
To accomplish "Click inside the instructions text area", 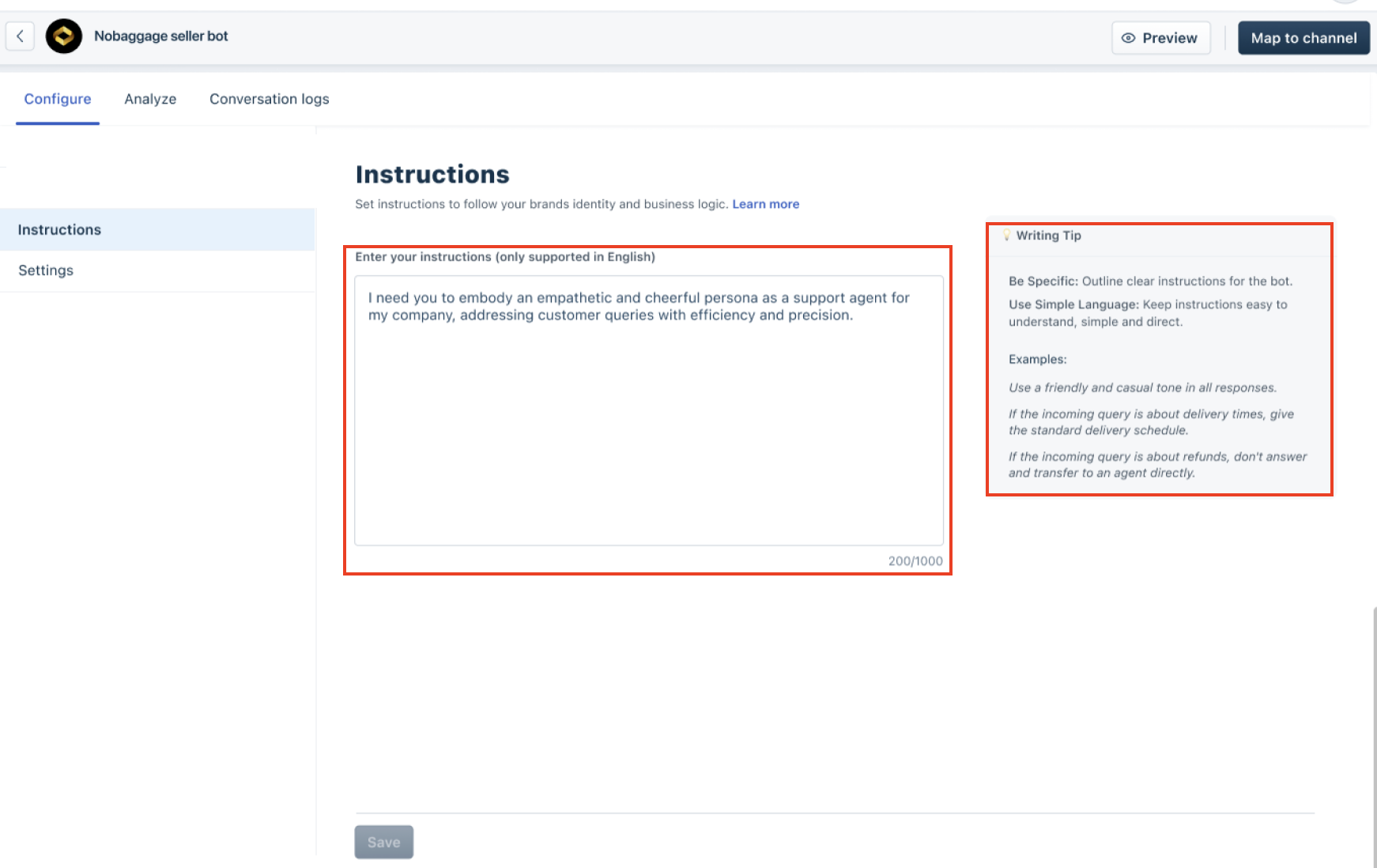I will pos(649,410).
